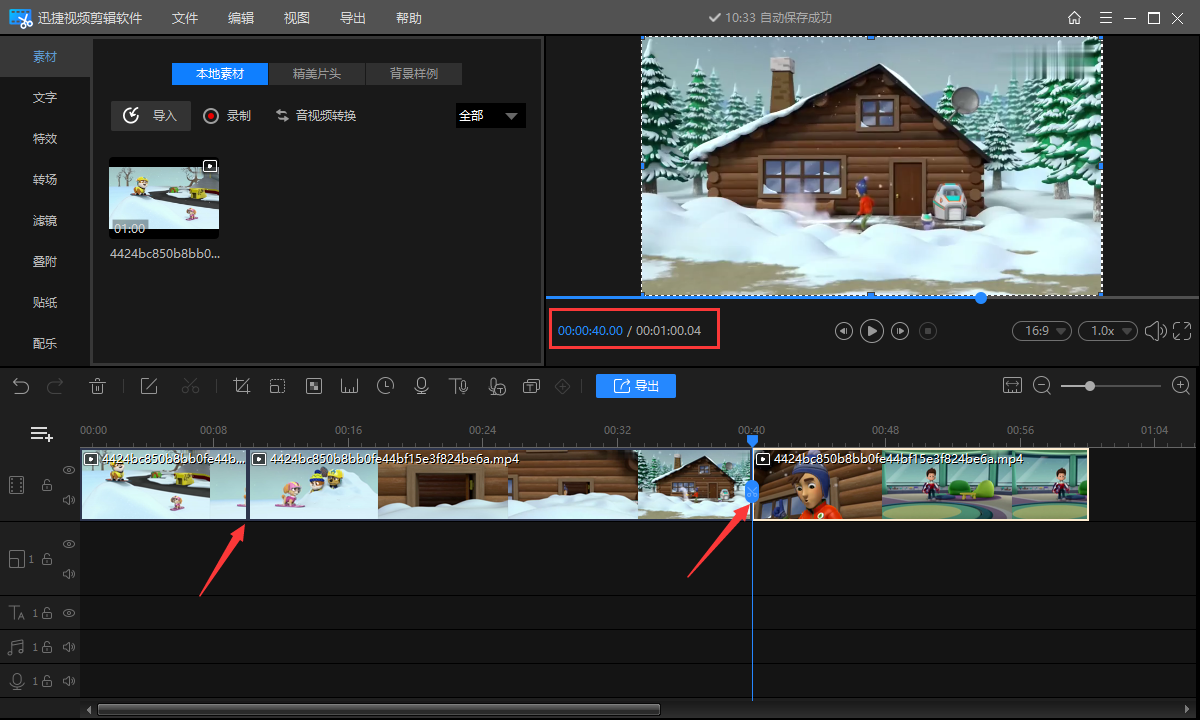Click the keyframe diamond icon
Viewport: 1200px width, 720px height.
click(563, 386)
